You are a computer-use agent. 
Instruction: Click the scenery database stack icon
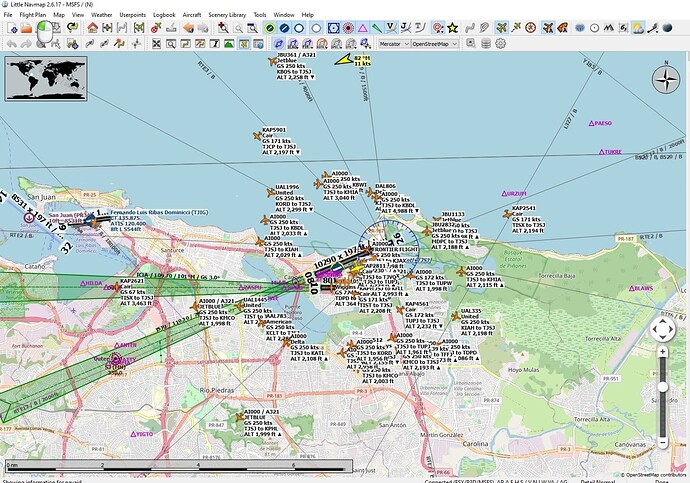point(486,44)
